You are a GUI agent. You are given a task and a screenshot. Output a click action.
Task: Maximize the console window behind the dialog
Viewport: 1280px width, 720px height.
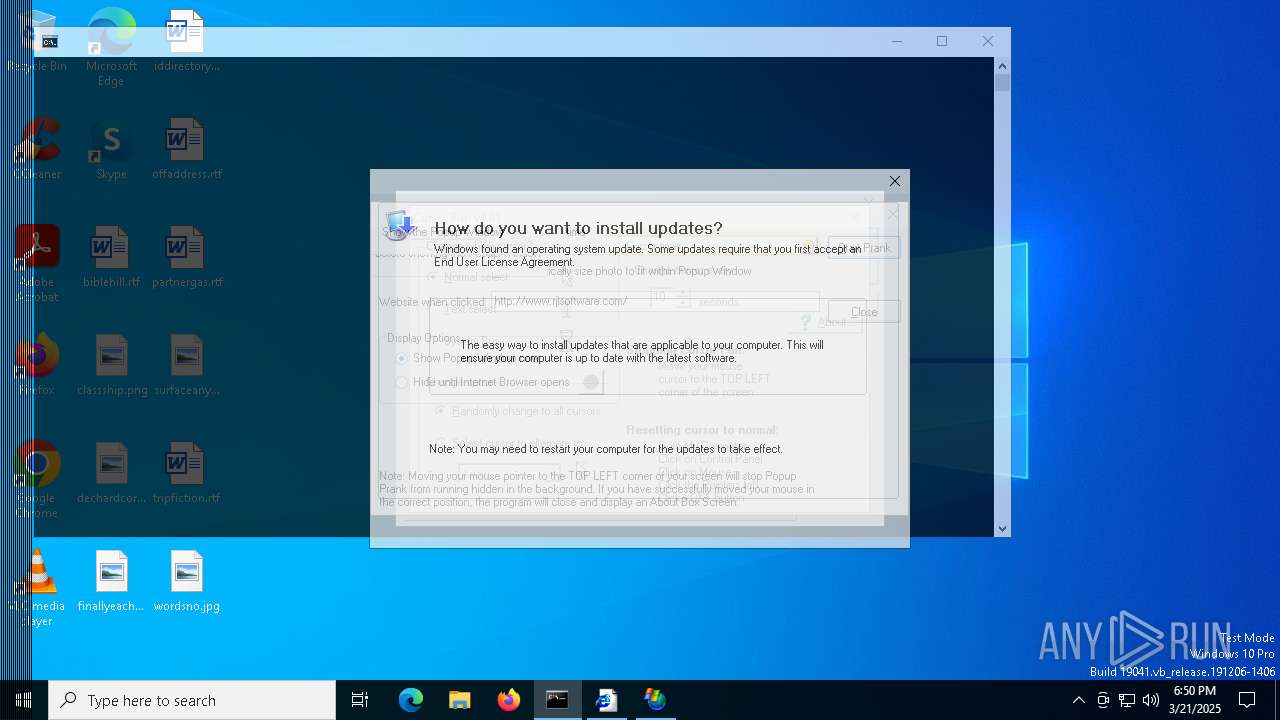click(x=942, y=41)
